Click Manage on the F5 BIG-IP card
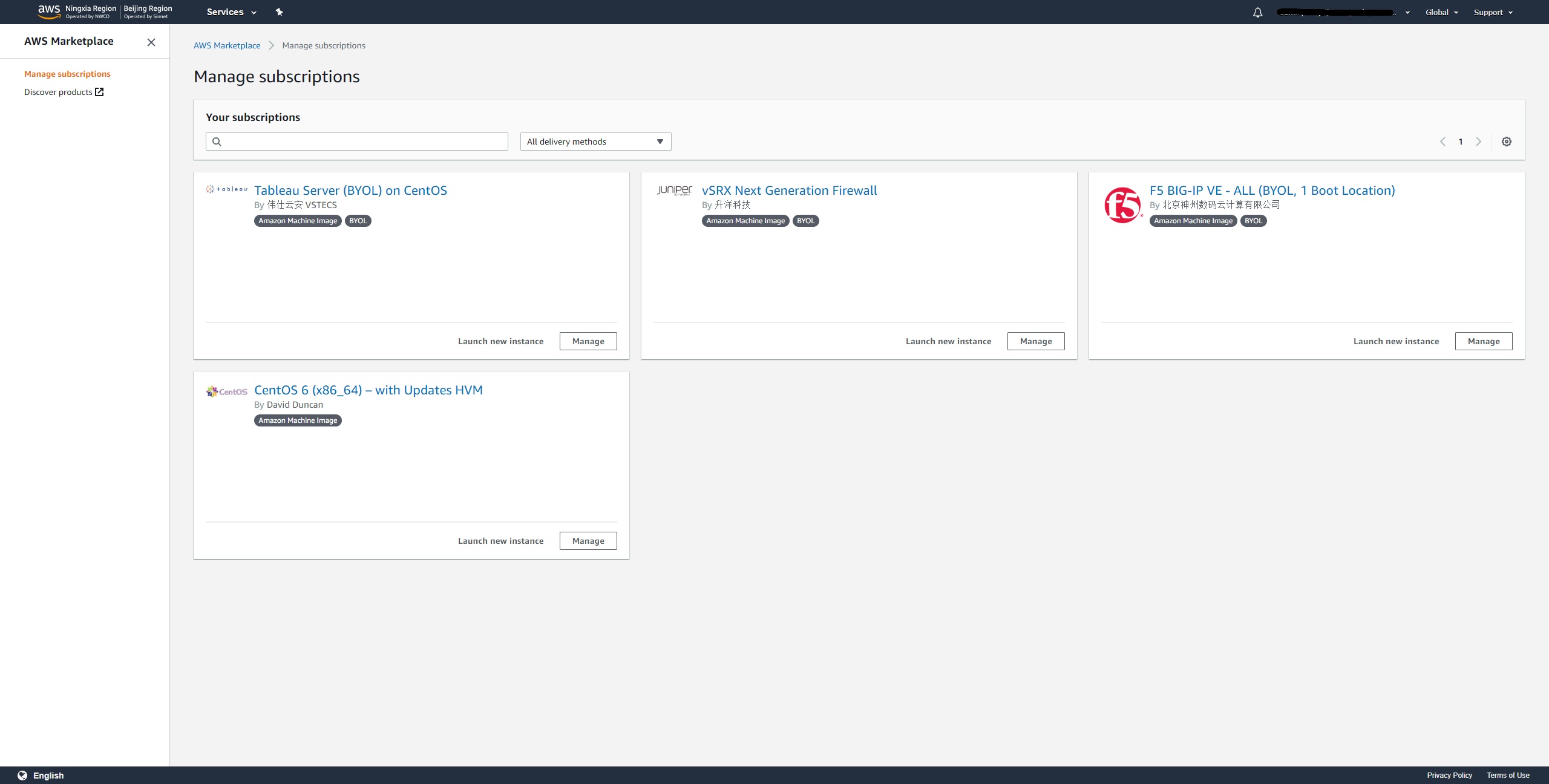 [1484, 341]
